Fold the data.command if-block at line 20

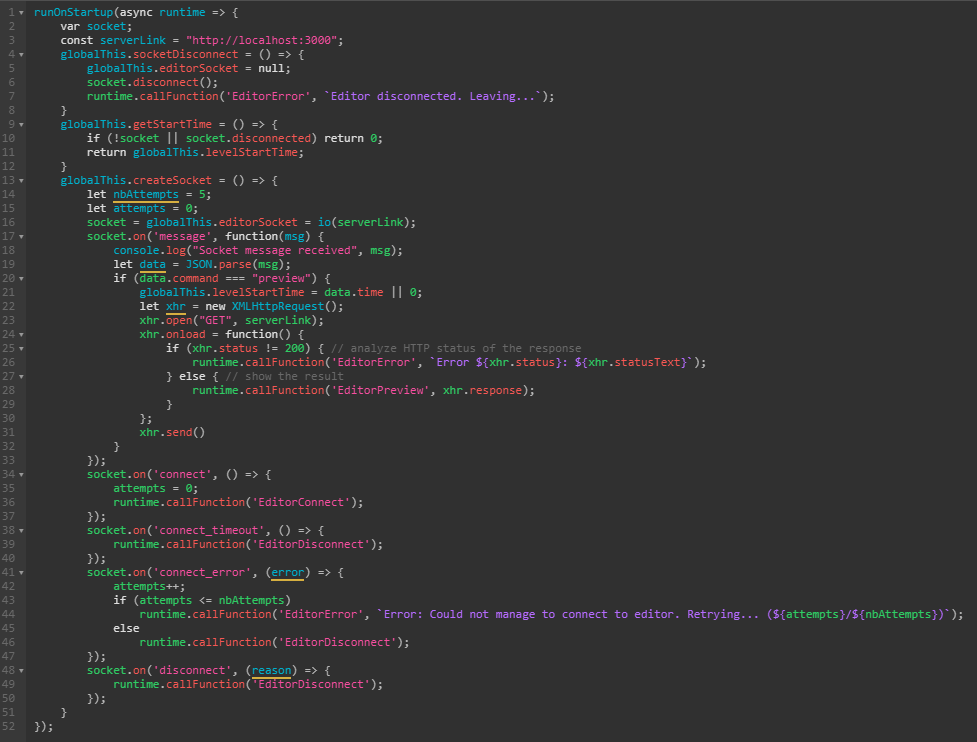tap(22, 278)
